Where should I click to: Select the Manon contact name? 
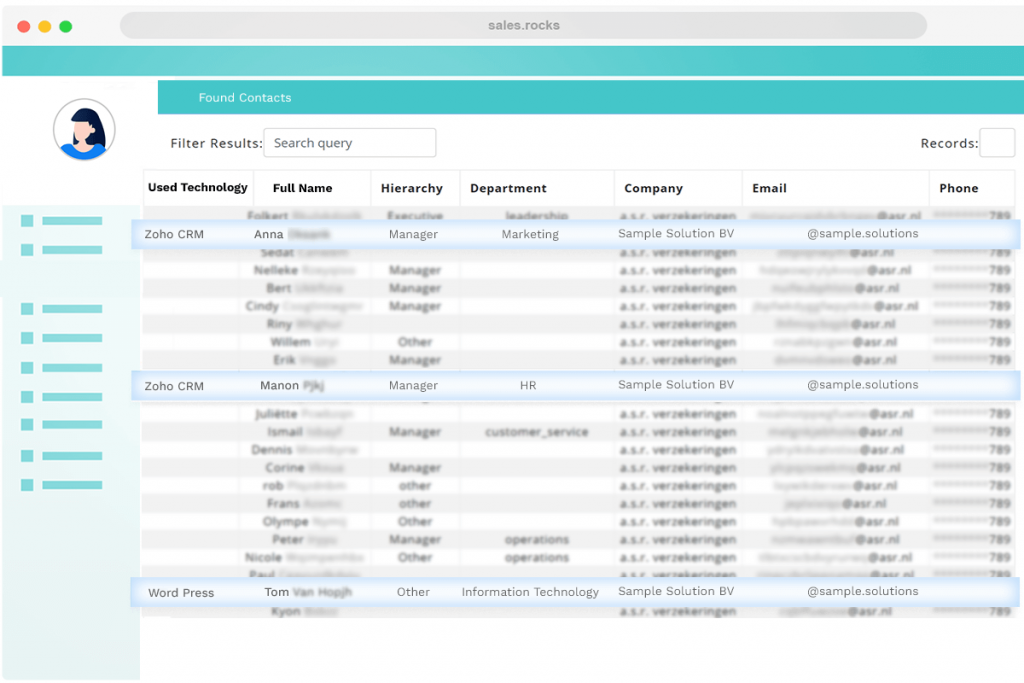click(x=291, y=386)
